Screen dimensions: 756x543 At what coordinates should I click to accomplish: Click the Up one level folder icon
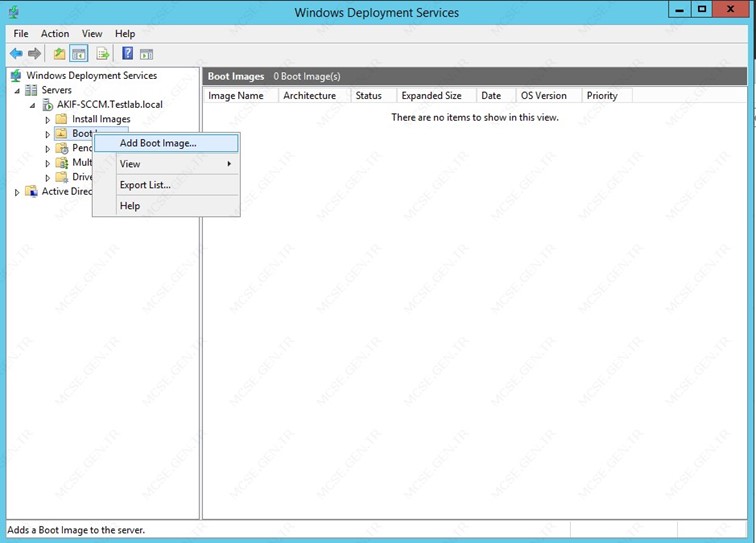coord(59,54)
